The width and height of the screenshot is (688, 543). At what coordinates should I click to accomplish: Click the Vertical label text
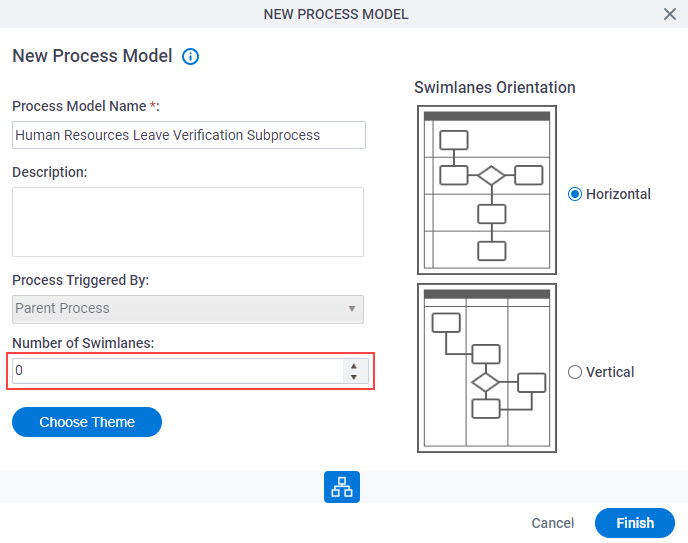(x=610, y=372)
